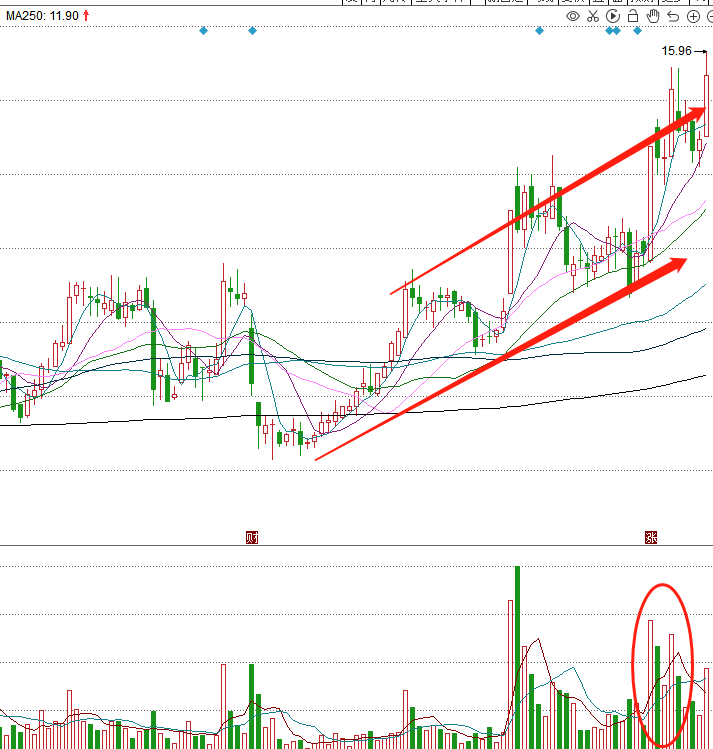Screen dimensions: 713x749
Task: Open the red 涨 marker below chart
Action: click(651, 538)
